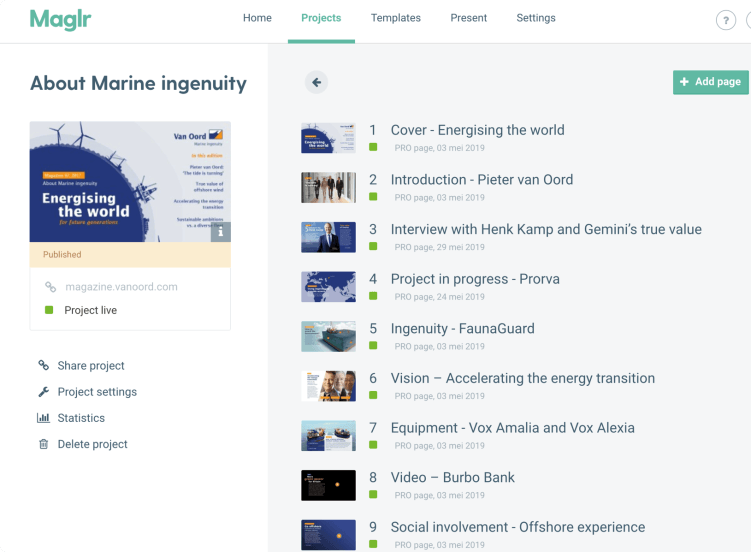Viewport: 751px width, 552px height.
Task: Click the Delete project trash icon
Action: pyautogui.click(x=44, y=444)
